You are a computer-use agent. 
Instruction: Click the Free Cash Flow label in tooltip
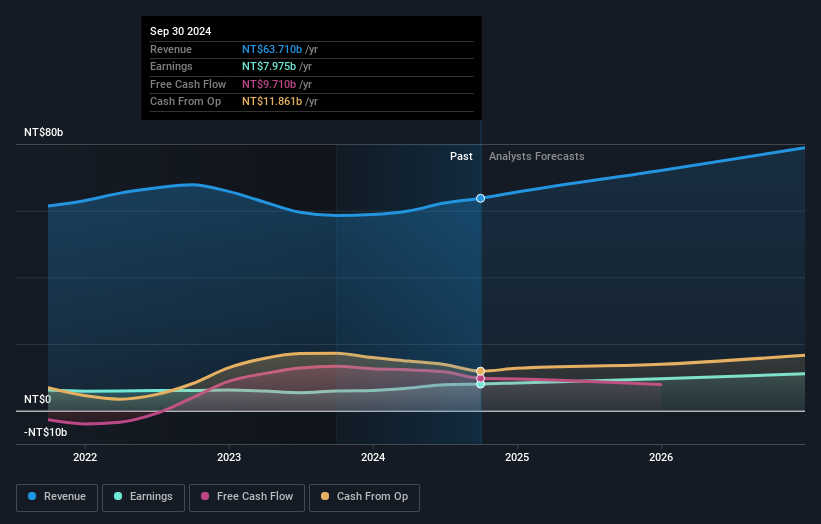188,84
